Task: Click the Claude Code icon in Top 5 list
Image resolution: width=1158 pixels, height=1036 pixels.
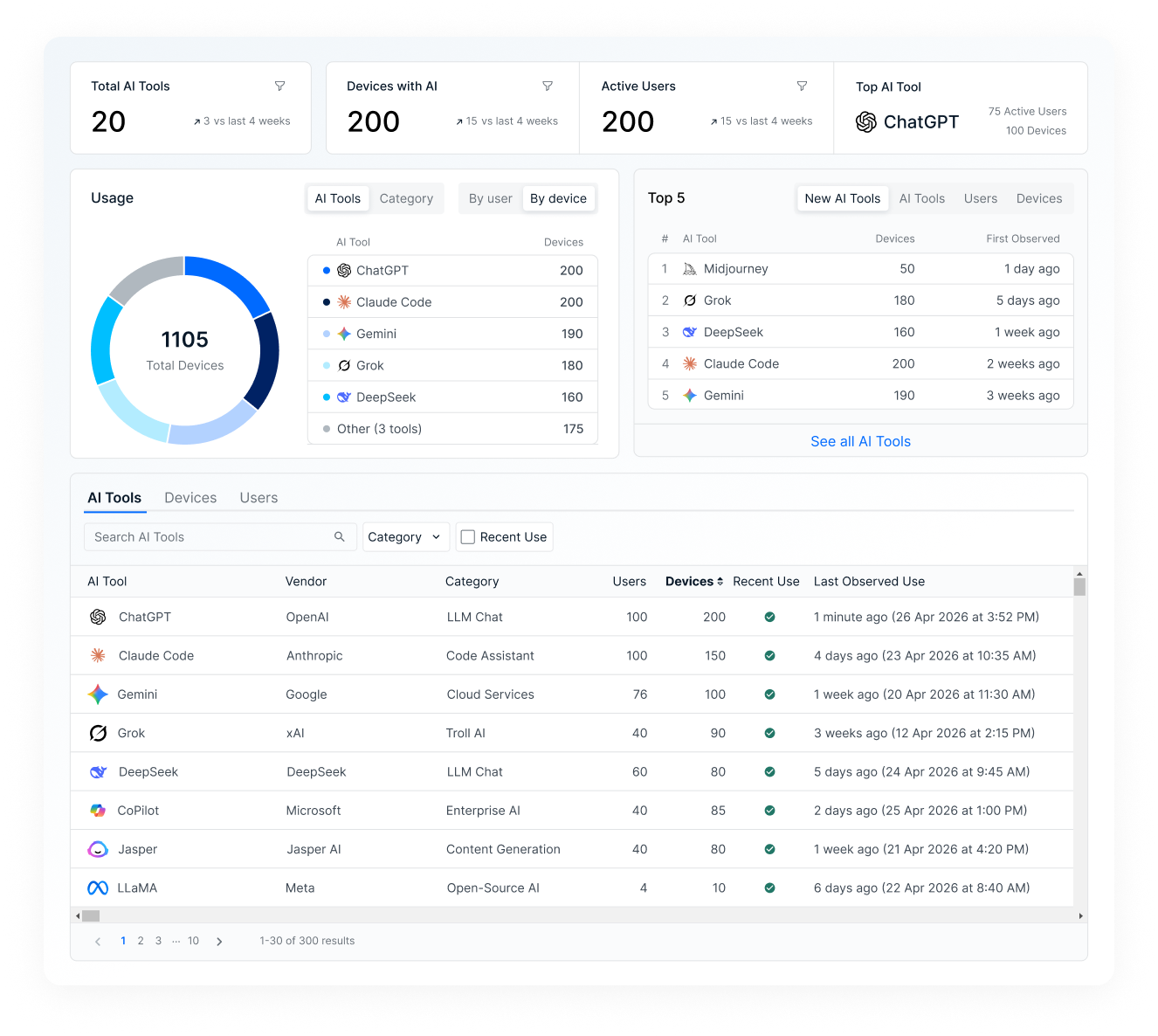Action: (690, 363)
